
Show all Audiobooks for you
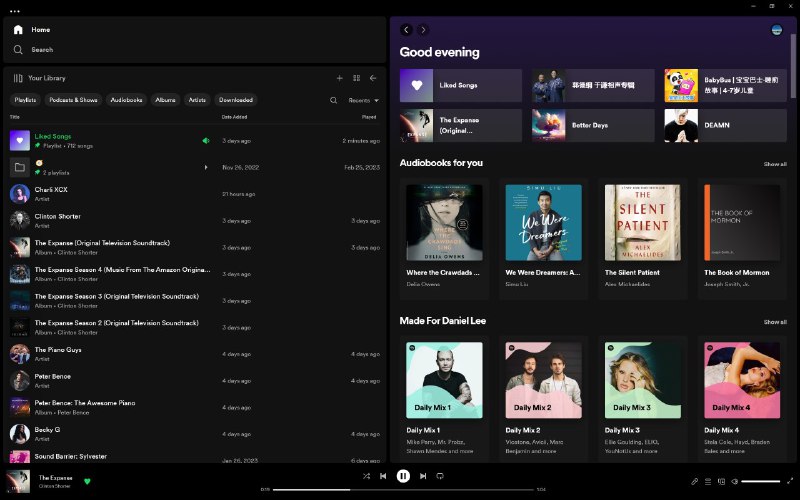775,164
